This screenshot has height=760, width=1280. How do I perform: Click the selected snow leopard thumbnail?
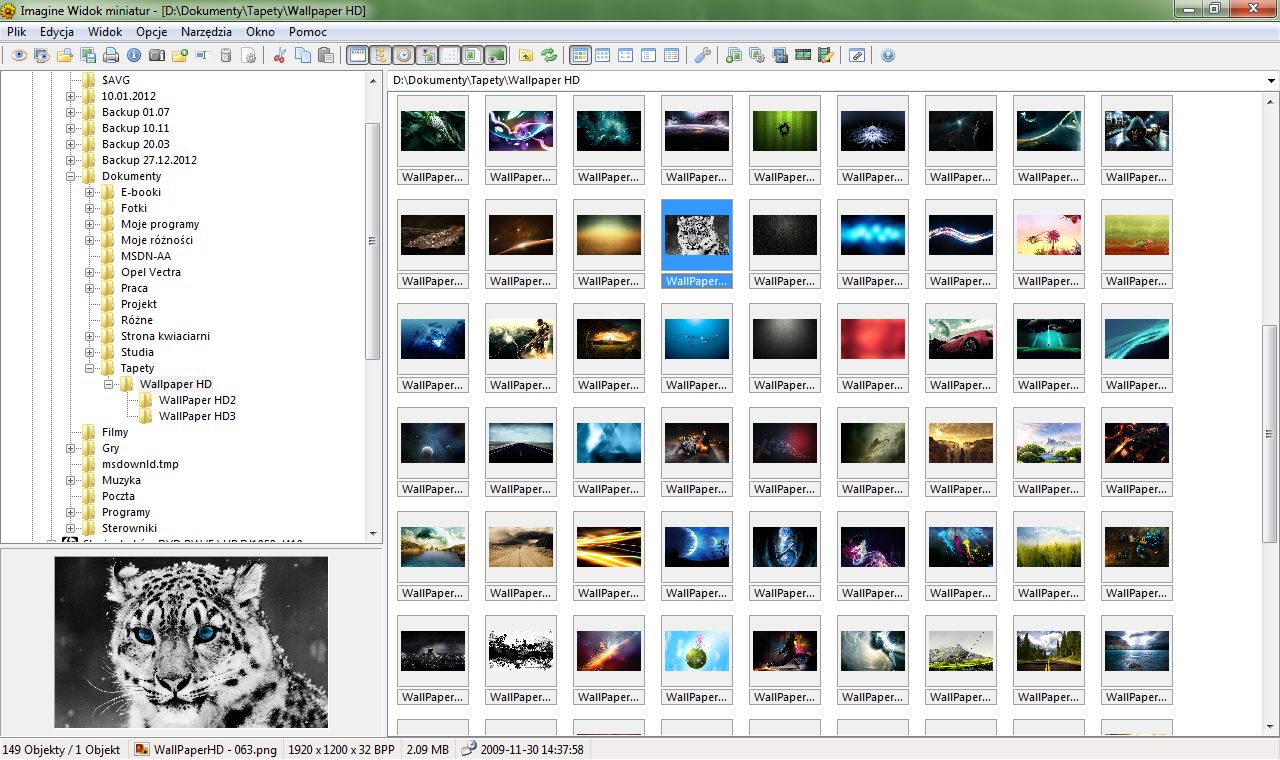[697, 235]
